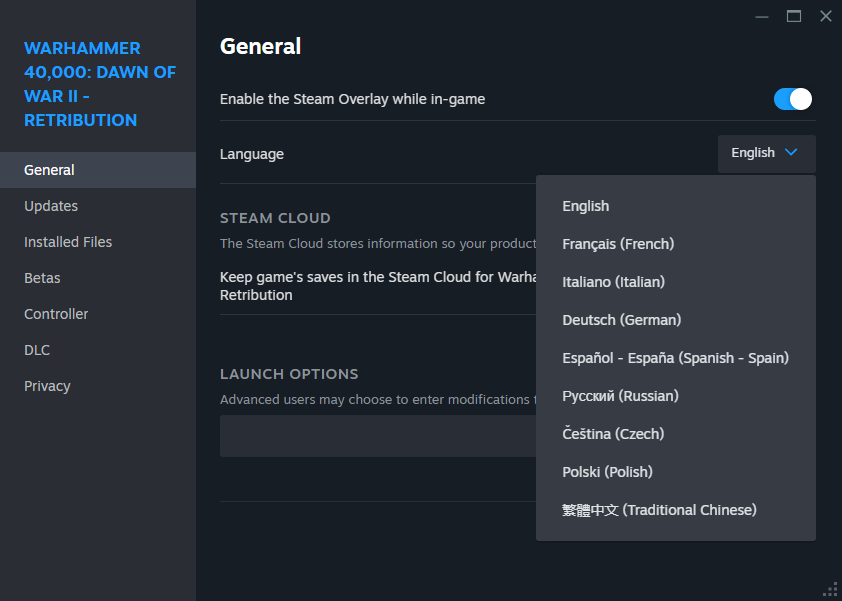Go to the Installed Files section

pyautogui.click(x=68, y=242)
